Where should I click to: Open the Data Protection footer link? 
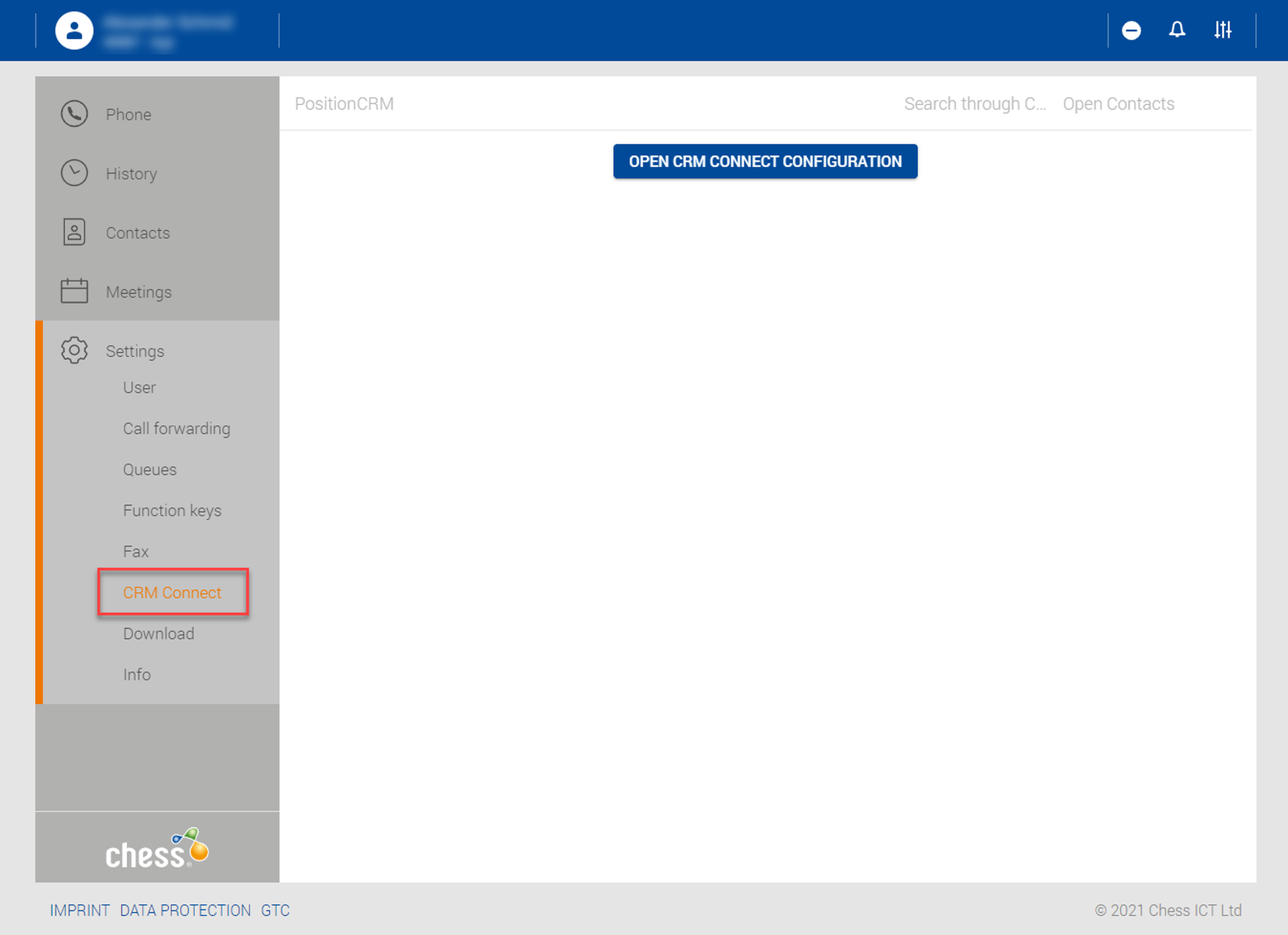tap(185, 911)
